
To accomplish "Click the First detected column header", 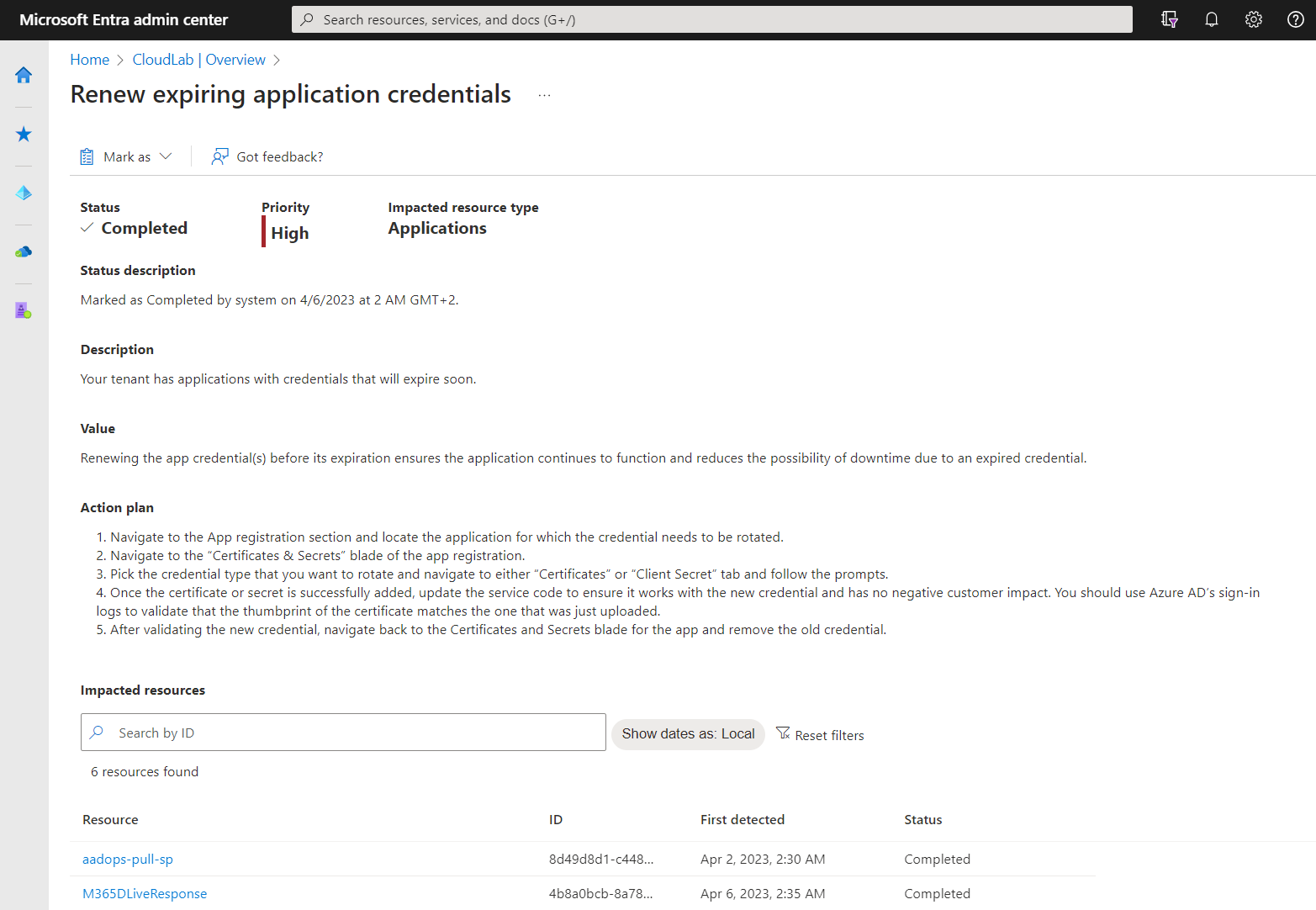I will point(743,820).
